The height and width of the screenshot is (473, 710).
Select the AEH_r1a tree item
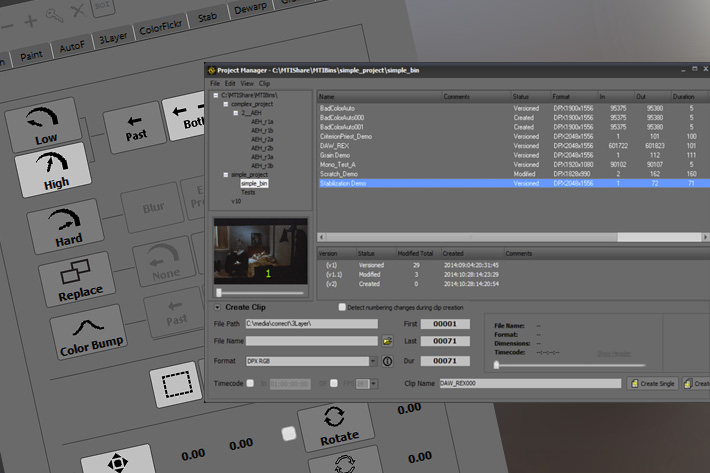click(262, 122)
